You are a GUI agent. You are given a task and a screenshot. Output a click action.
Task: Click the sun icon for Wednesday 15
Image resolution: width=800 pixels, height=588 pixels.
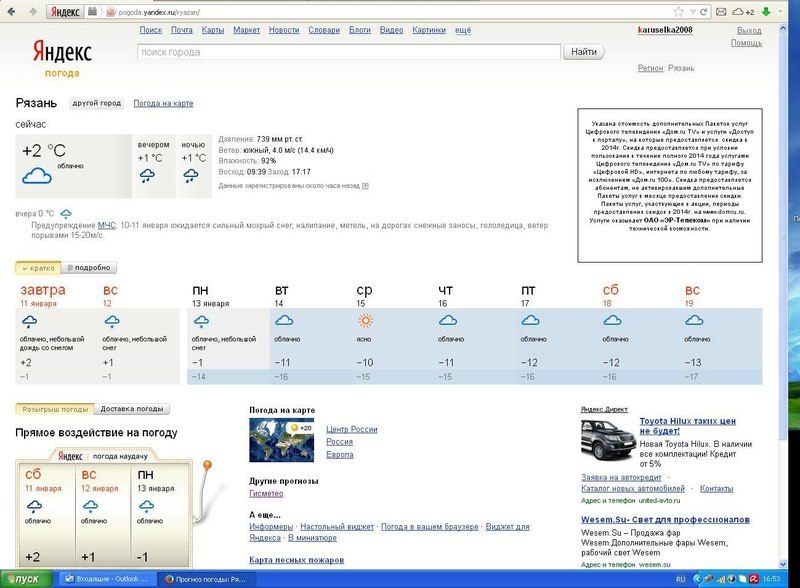coord(366,321)
